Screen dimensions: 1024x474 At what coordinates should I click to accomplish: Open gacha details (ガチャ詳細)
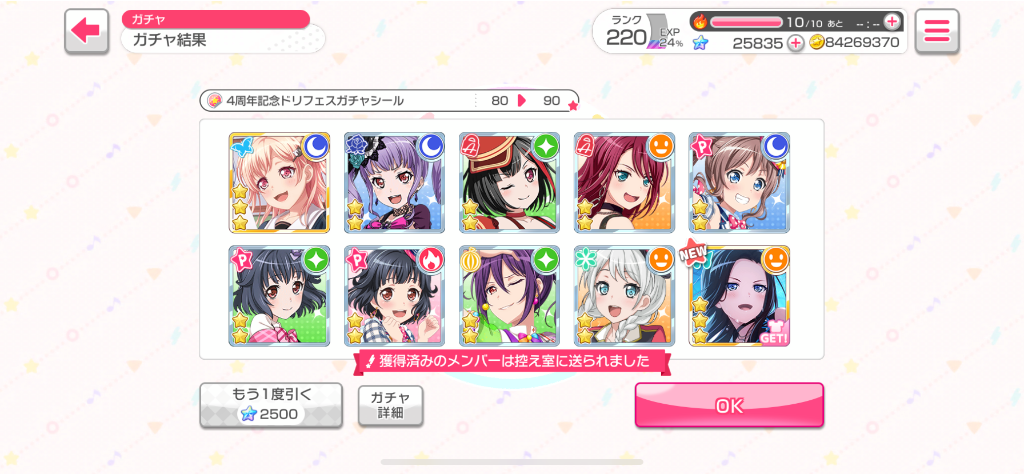(x=391, y=405)
